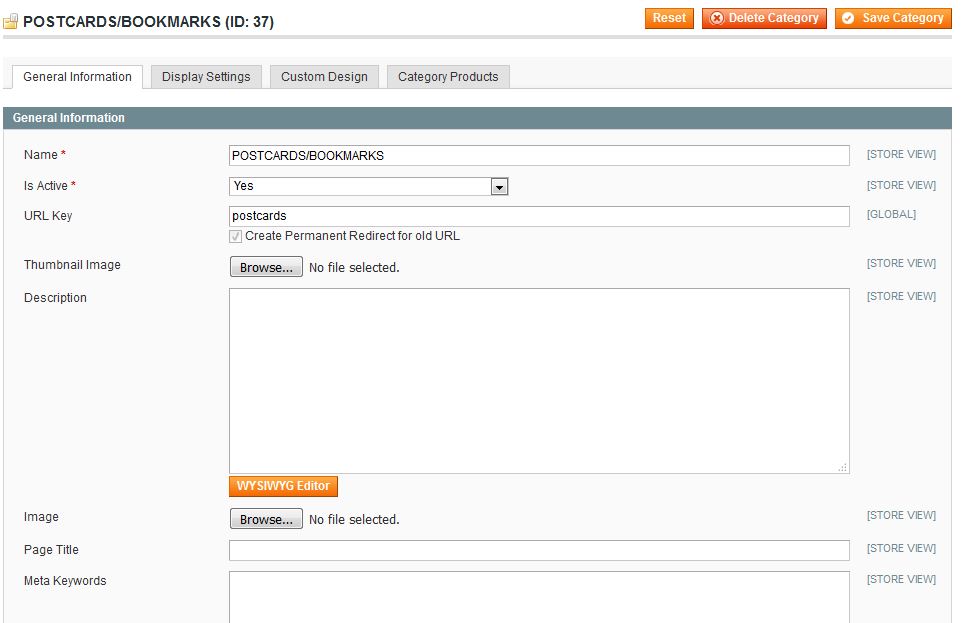Open the Custom Design tab

point(324,77)
